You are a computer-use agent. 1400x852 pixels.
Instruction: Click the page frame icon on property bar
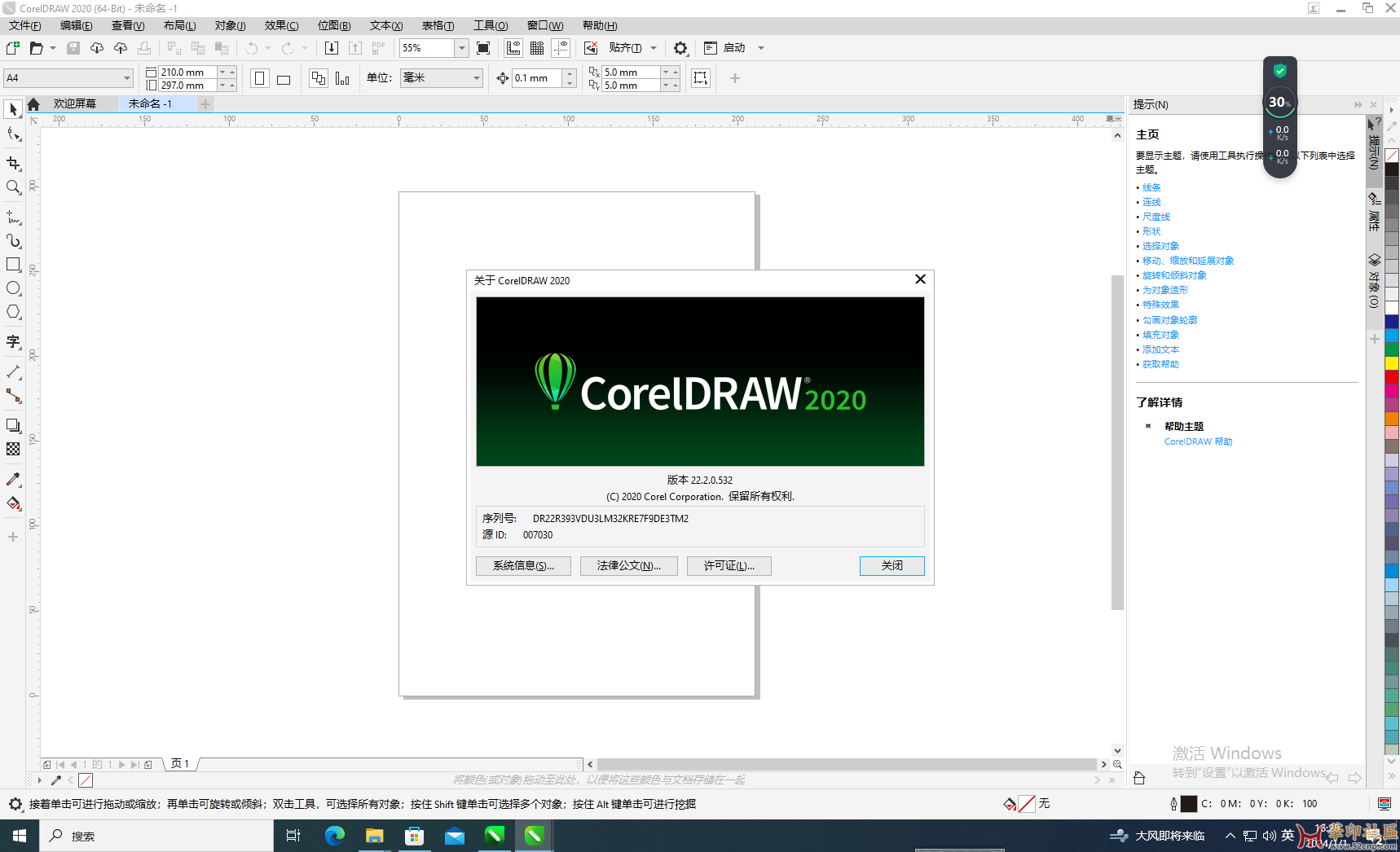tap(701, 78)
